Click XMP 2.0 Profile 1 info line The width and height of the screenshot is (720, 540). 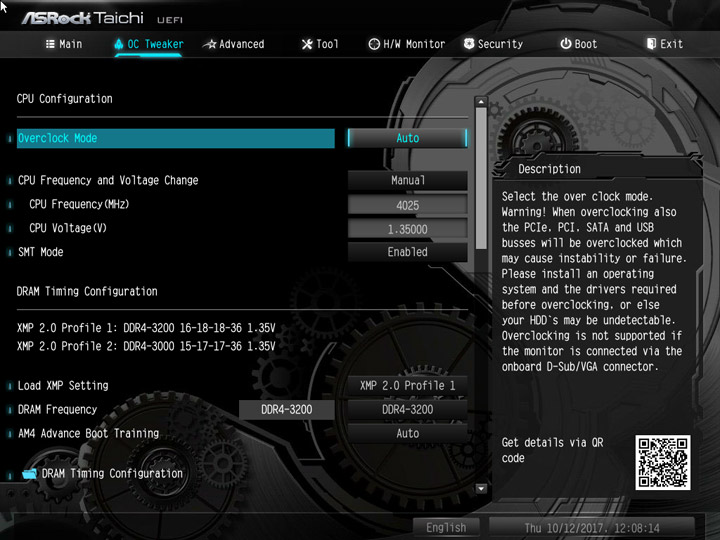pyautogui.click(x=146, y=328)
